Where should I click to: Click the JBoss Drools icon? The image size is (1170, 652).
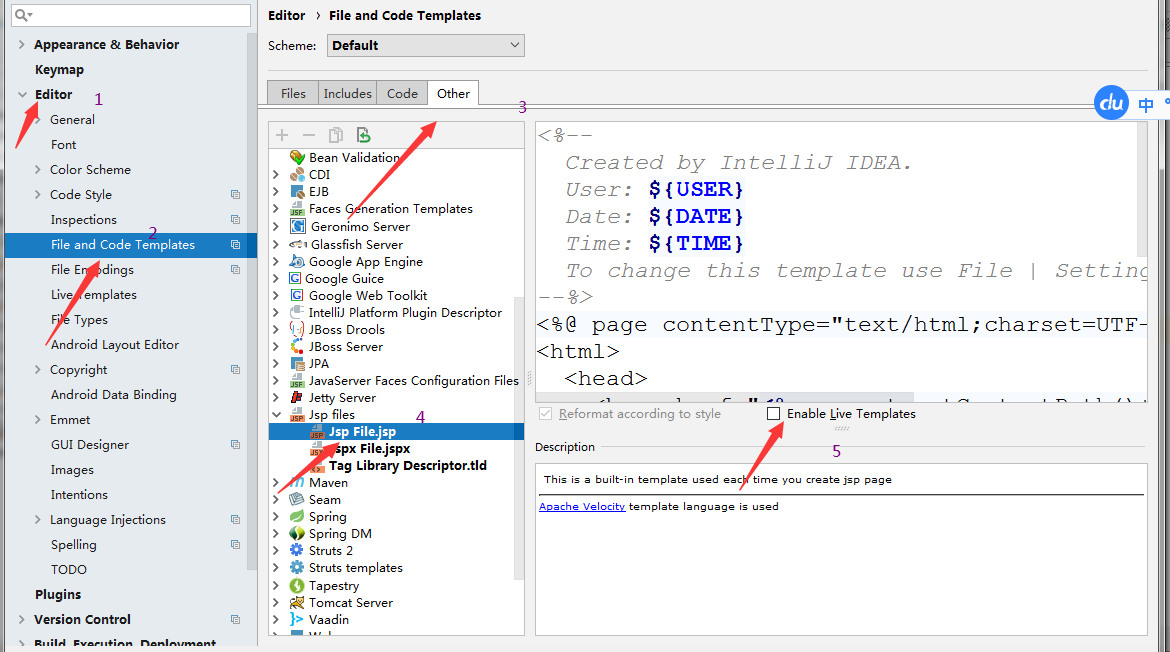click(x=297, y=329)
